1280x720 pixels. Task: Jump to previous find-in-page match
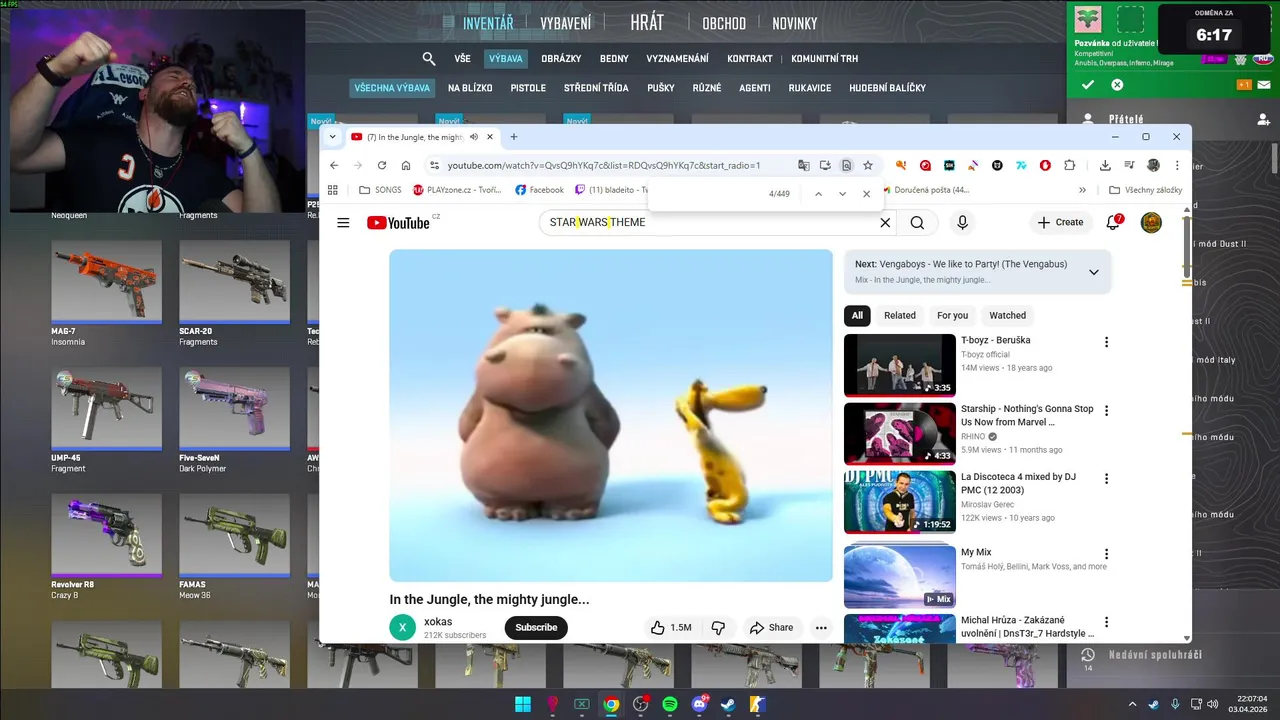(818, 194)
